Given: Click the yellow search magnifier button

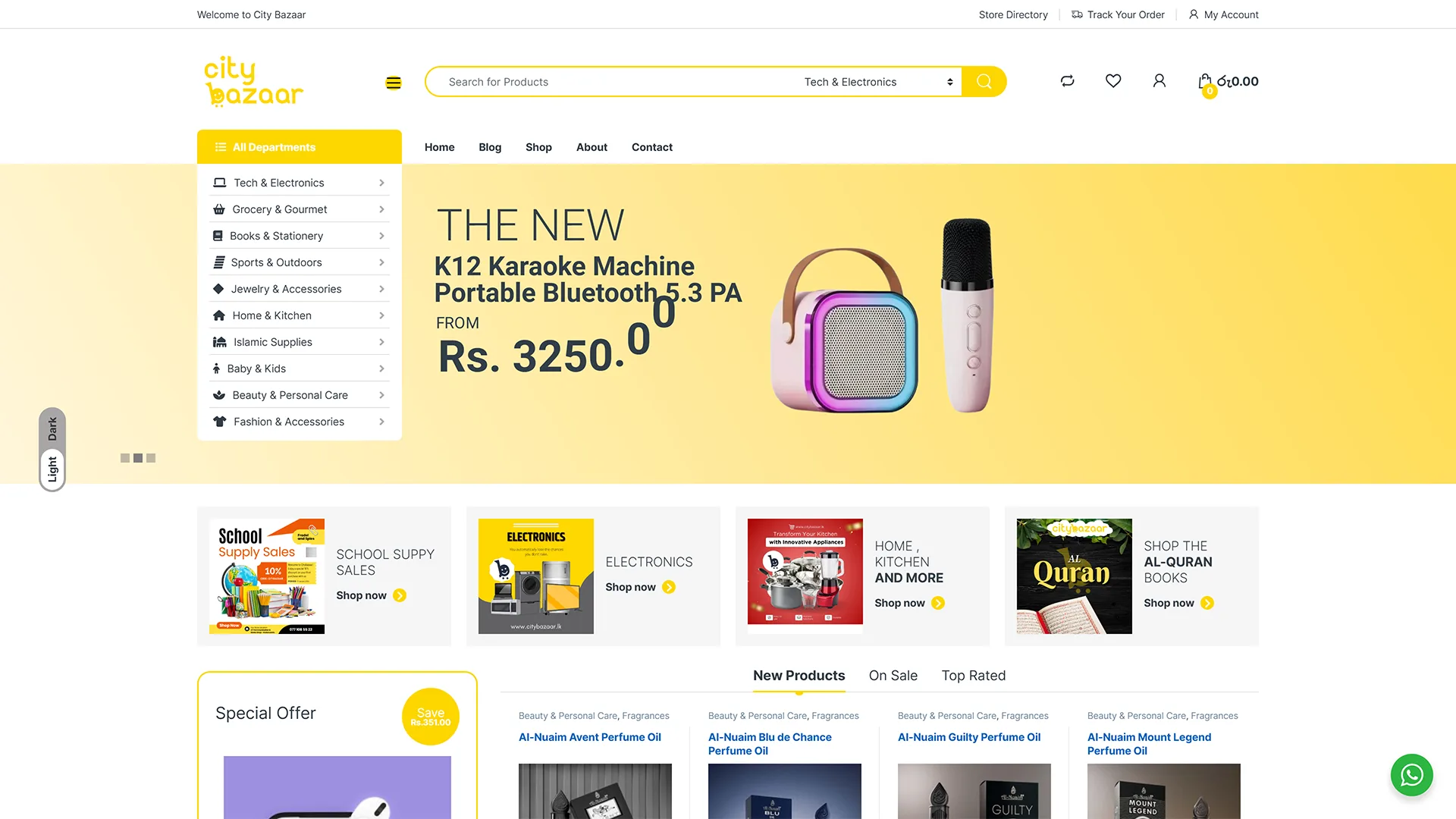Looking at the screenshot, I should point(984,82).
